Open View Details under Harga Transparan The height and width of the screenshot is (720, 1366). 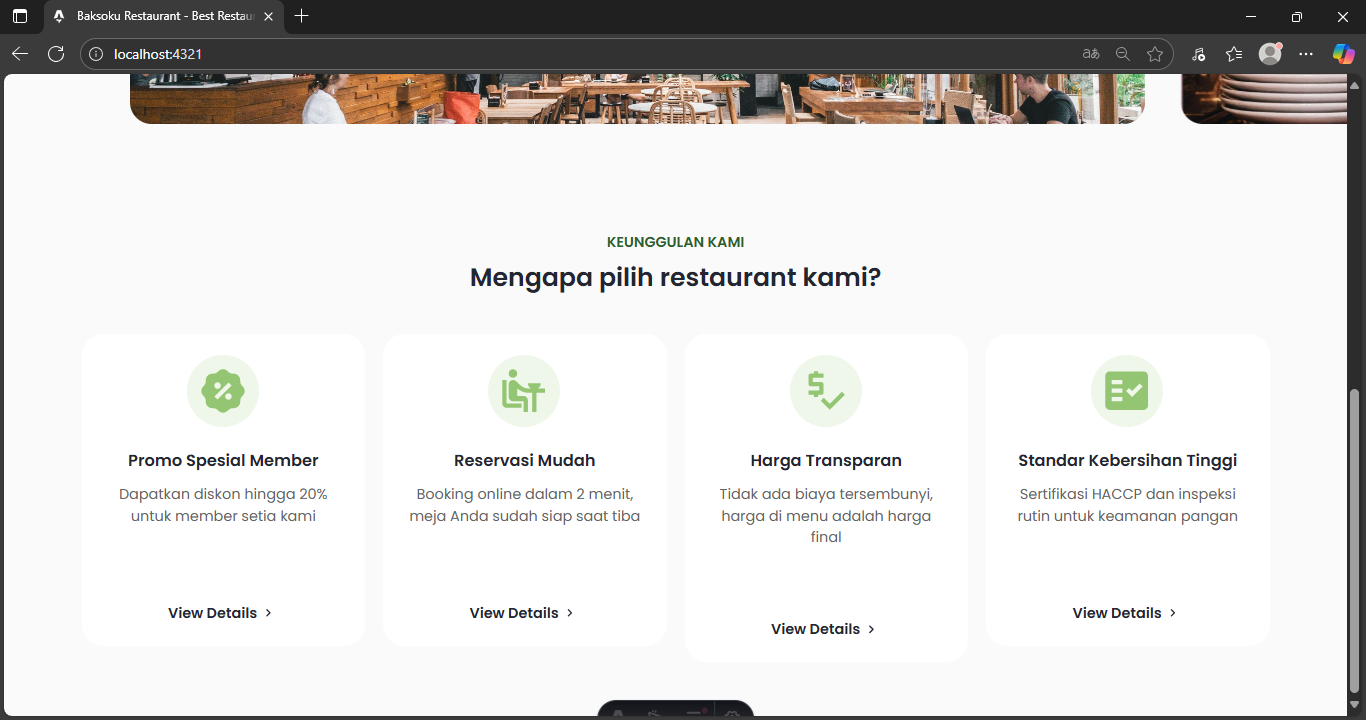tap(823, 629)
